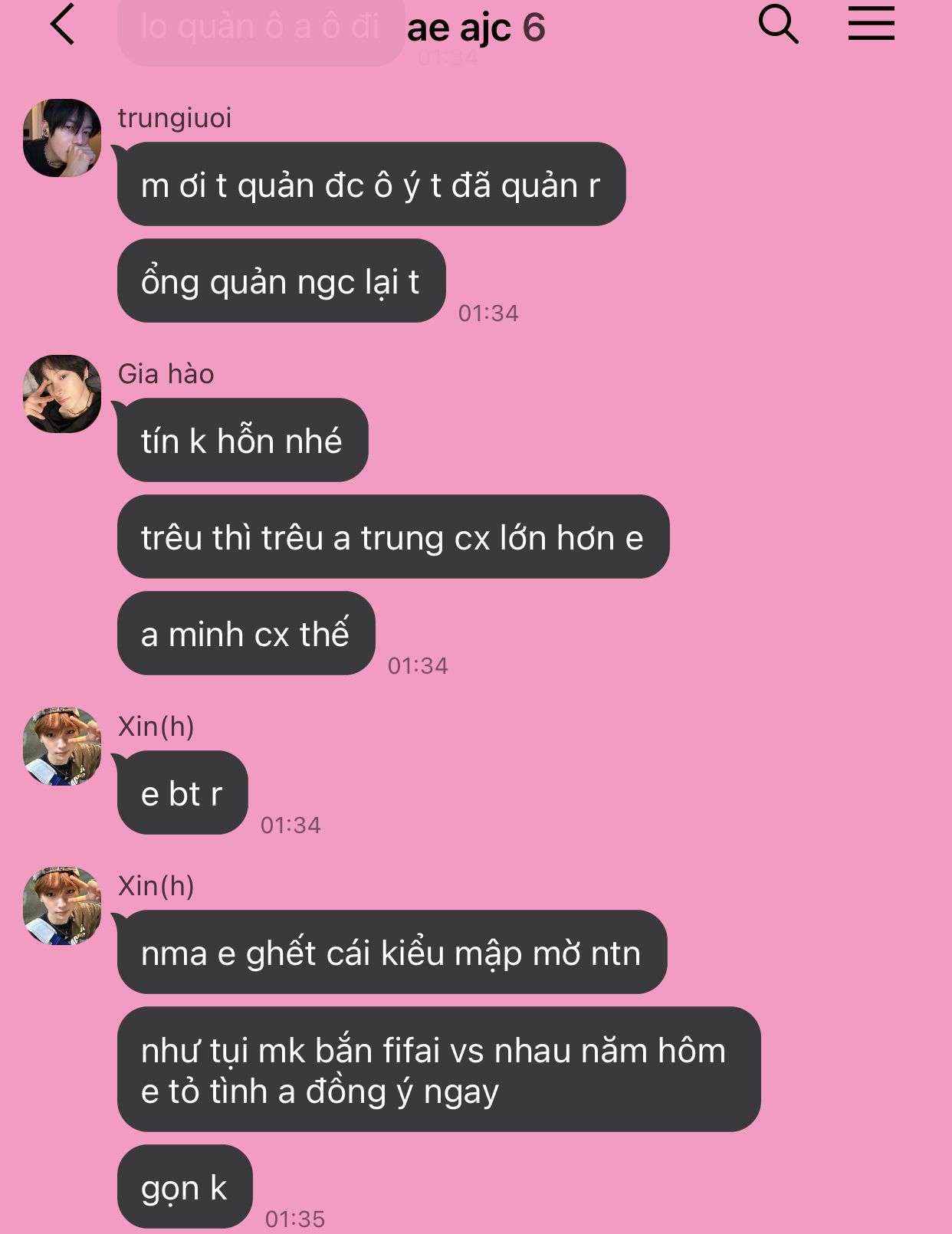The width and height of the screenshot is (952, 1234).
Task: Open chat search magnifier icon
Action: (x=778, y=24)
